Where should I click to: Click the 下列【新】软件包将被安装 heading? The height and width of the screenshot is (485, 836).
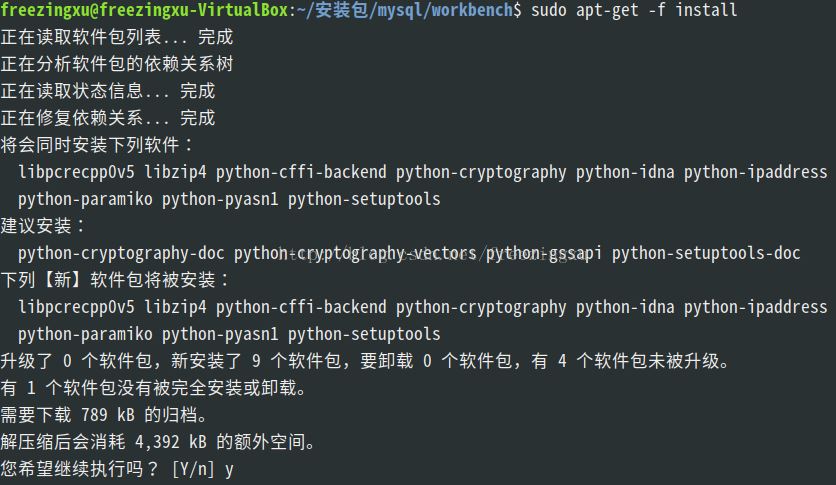tap(116, 280)
